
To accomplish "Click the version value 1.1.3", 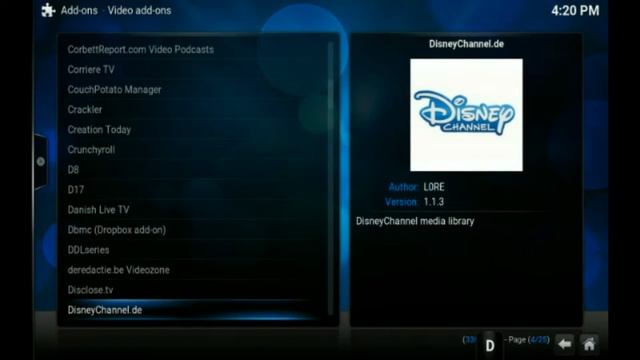I will point(433,202).
